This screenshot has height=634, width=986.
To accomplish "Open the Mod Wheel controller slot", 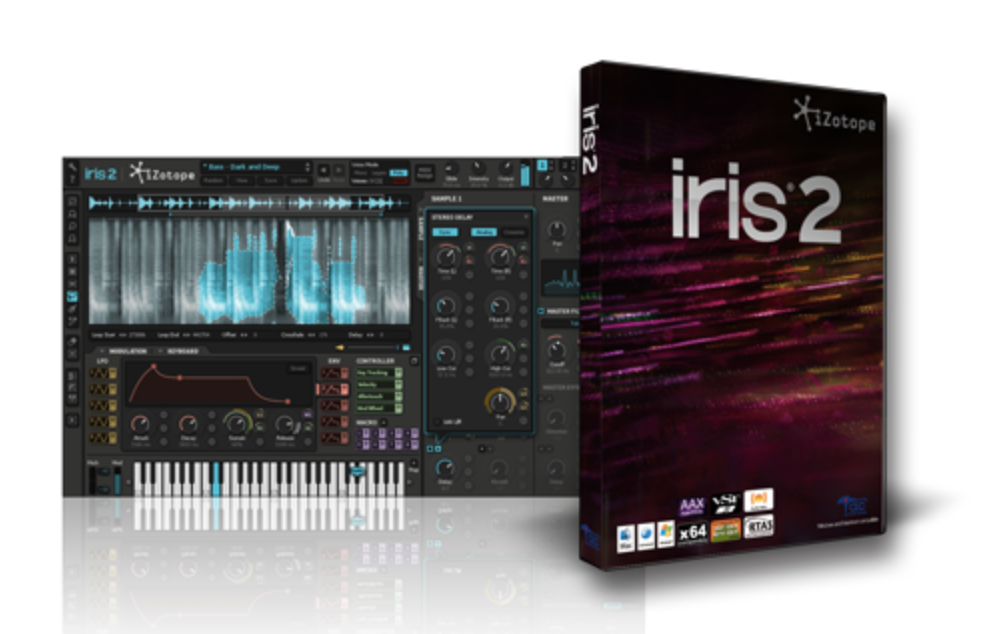I will point(379,408).
